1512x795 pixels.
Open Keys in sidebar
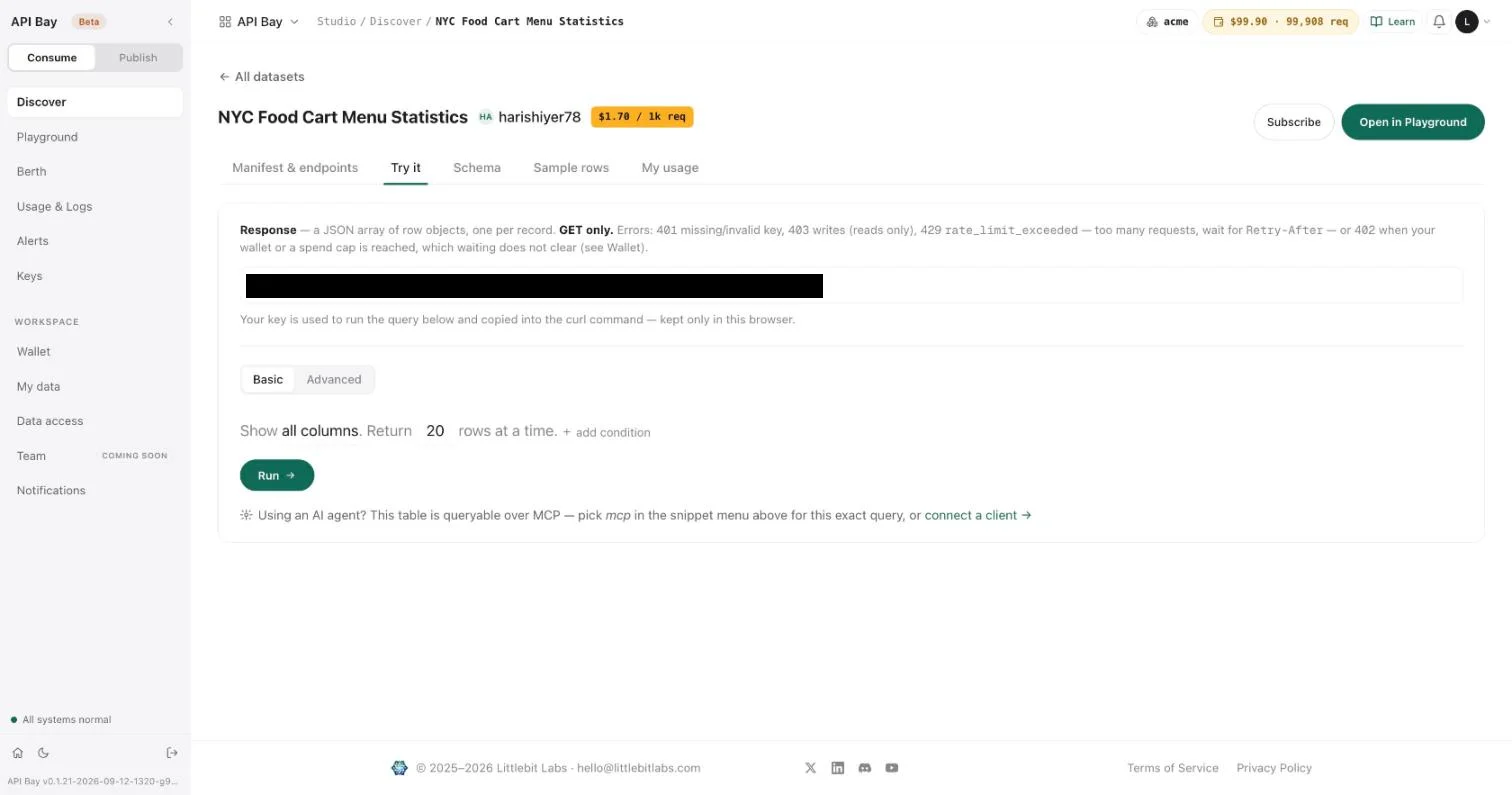(x=95, y=276)
